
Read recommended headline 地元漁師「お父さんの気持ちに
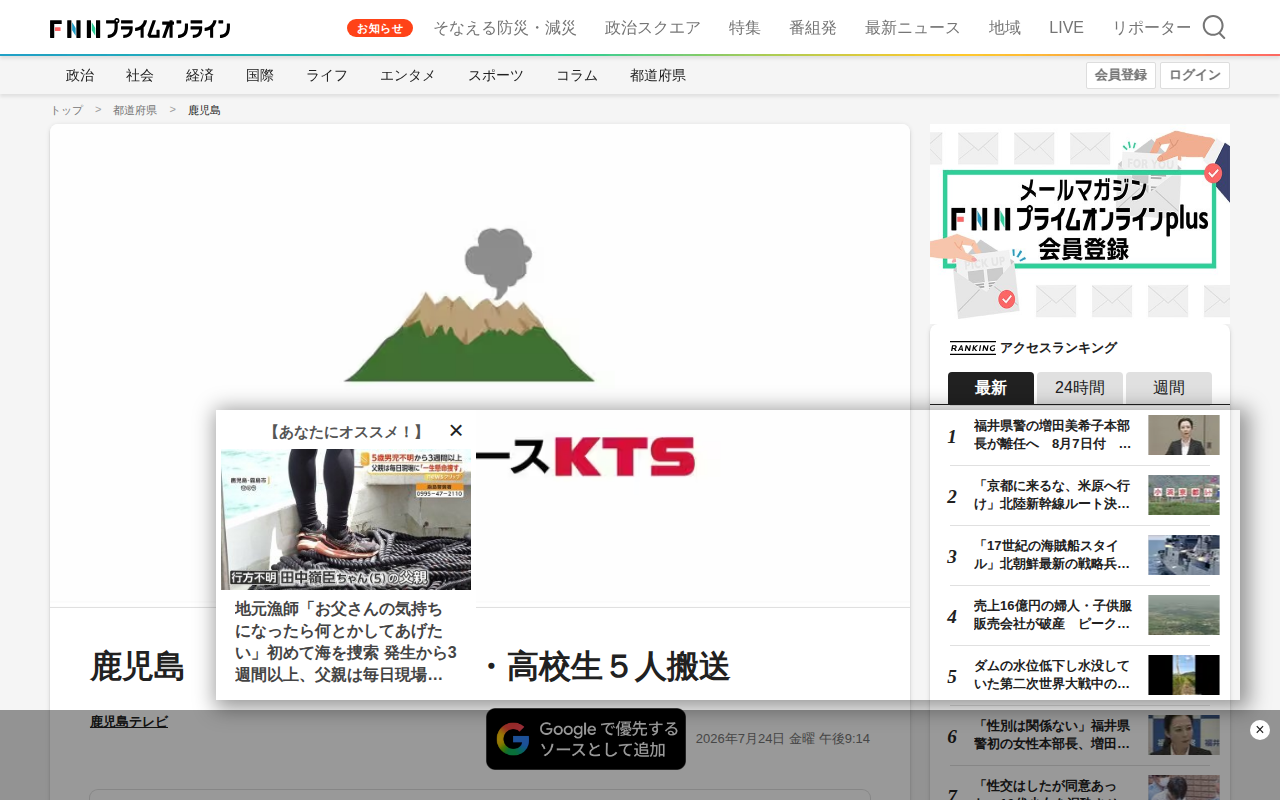346,641
